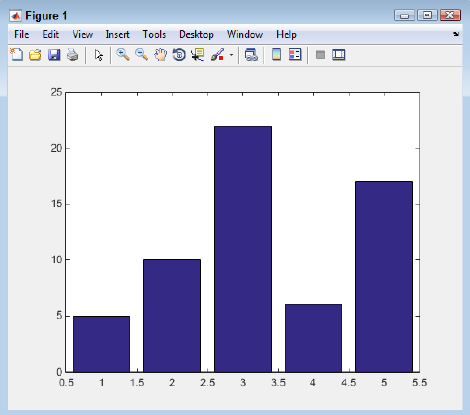
Task: Click the Link Plot icon
Action: [x=251, y=55]
